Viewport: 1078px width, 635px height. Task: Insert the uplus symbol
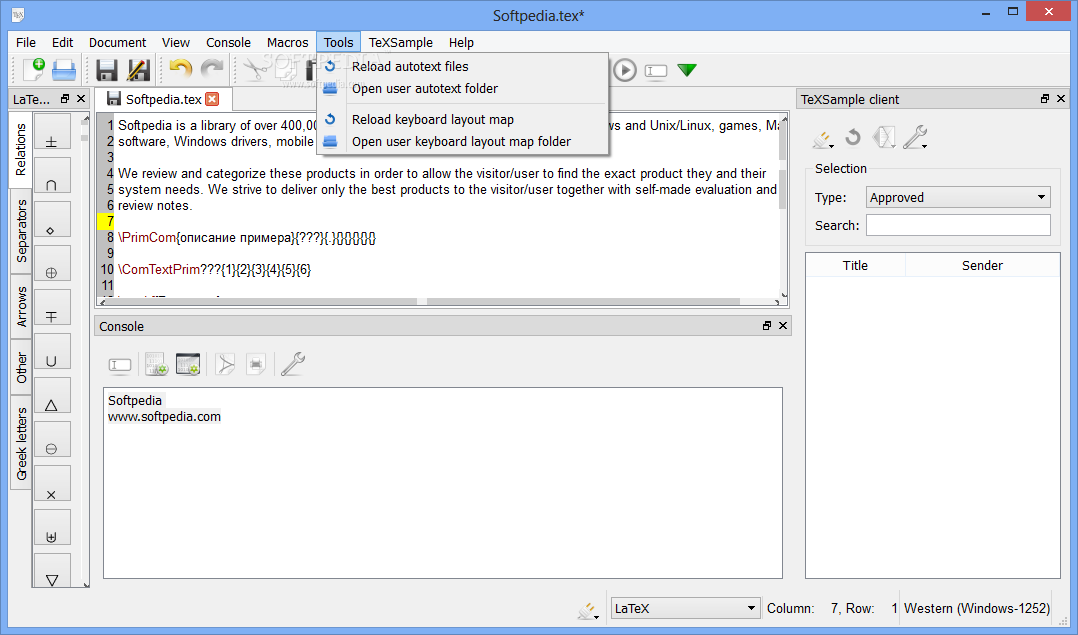(x=52, y=528)
